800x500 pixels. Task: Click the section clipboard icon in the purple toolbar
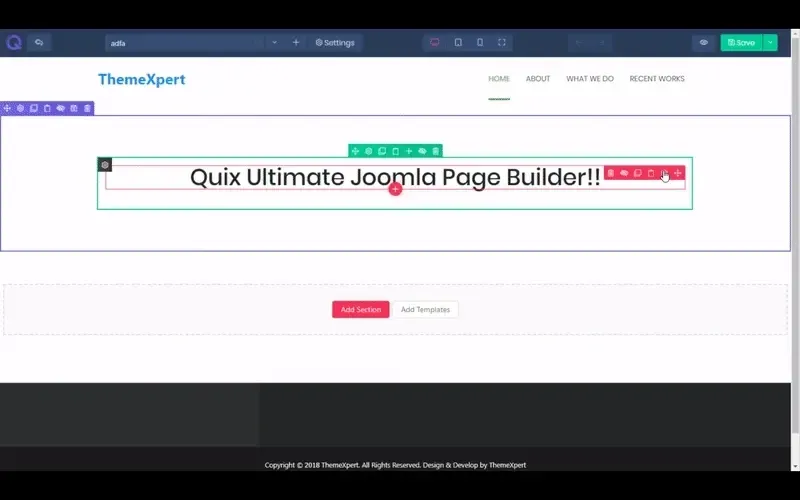point(47,108)
